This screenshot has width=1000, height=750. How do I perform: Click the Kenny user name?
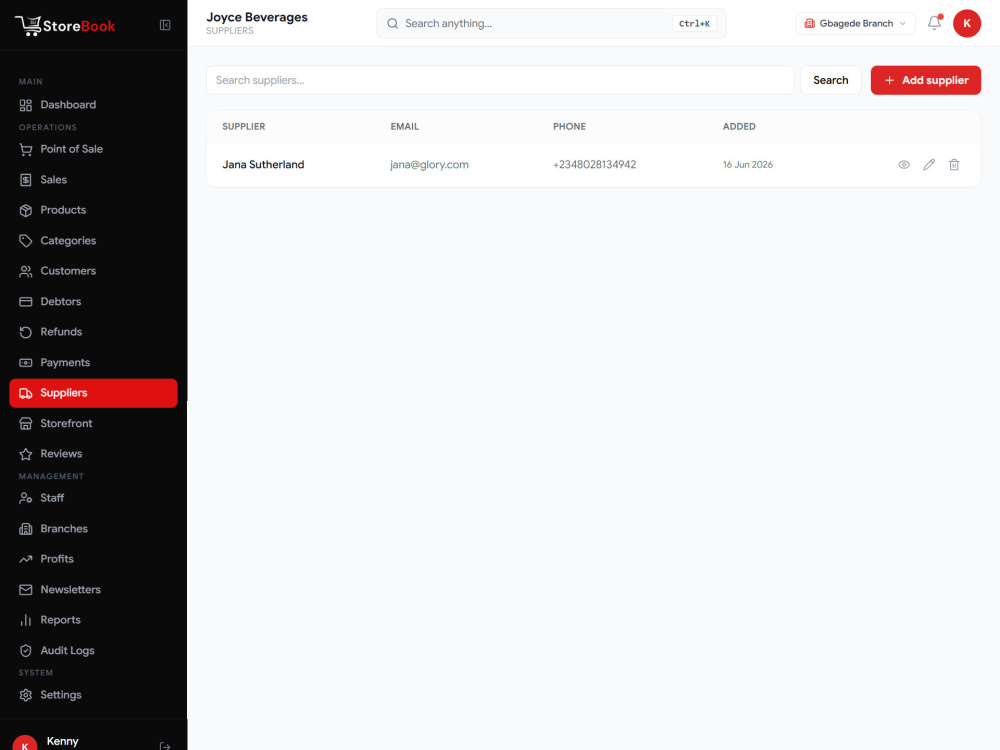pos(62,741)
